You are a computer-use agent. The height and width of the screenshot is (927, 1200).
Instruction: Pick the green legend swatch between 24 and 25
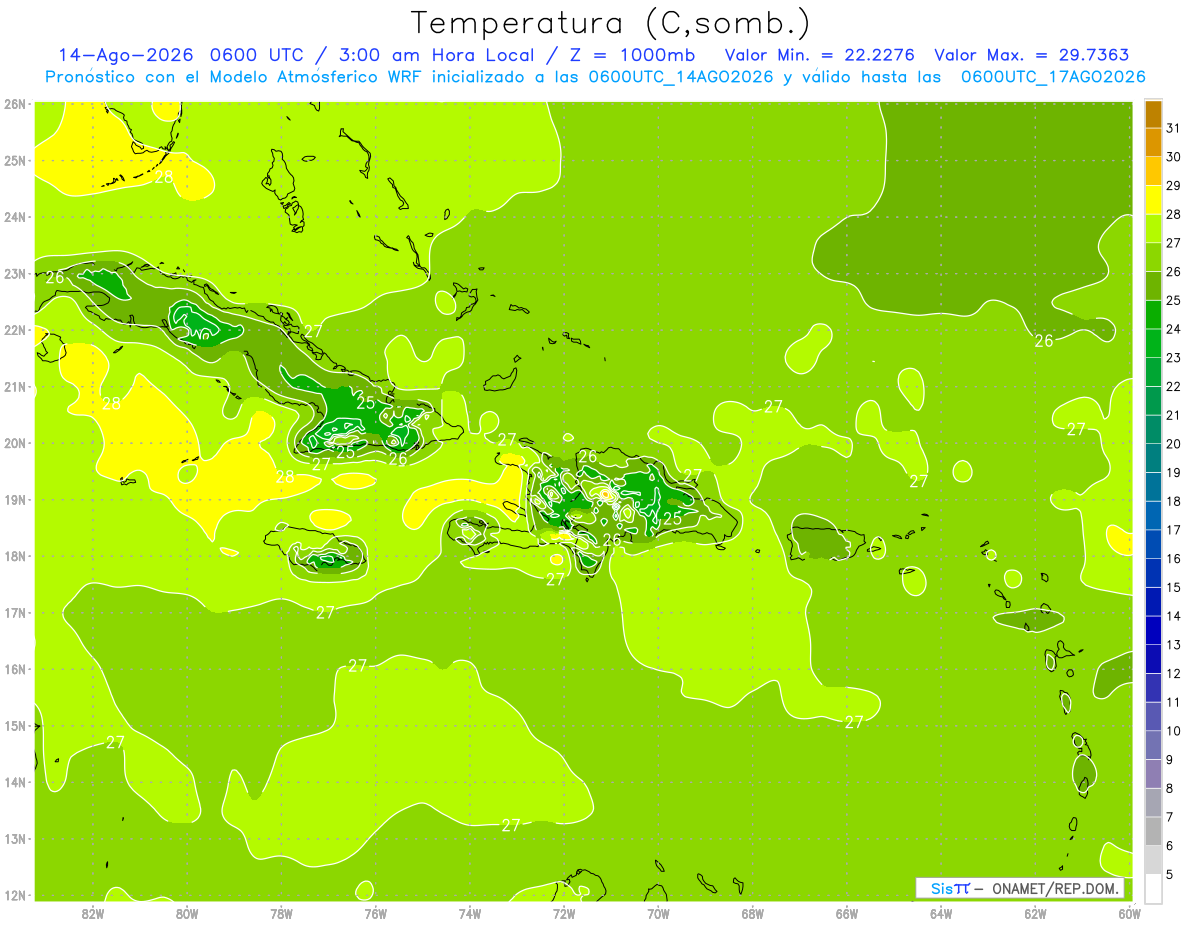(x=1153, y=315)
